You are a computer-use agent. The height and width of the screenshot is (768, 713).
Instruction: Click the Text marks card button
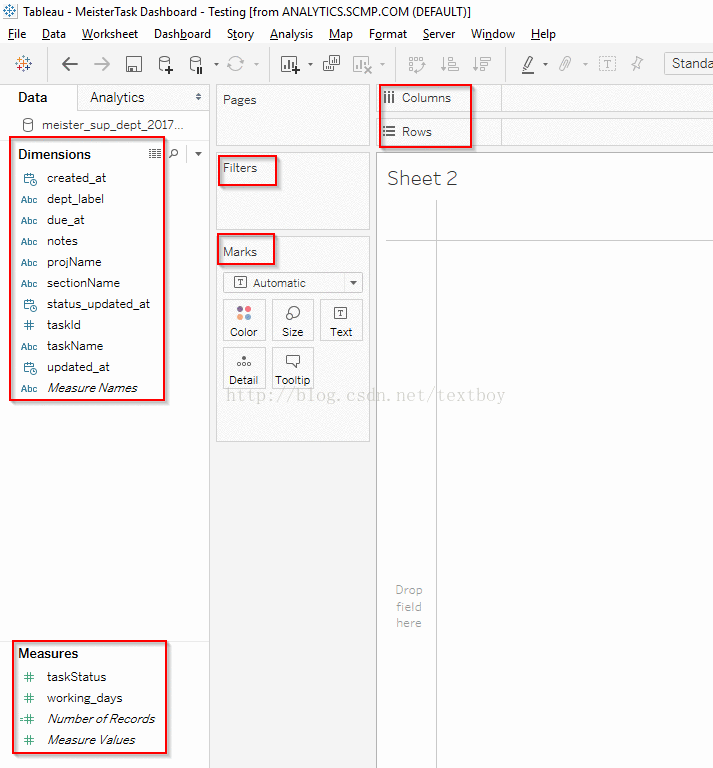tap(341, 320)
